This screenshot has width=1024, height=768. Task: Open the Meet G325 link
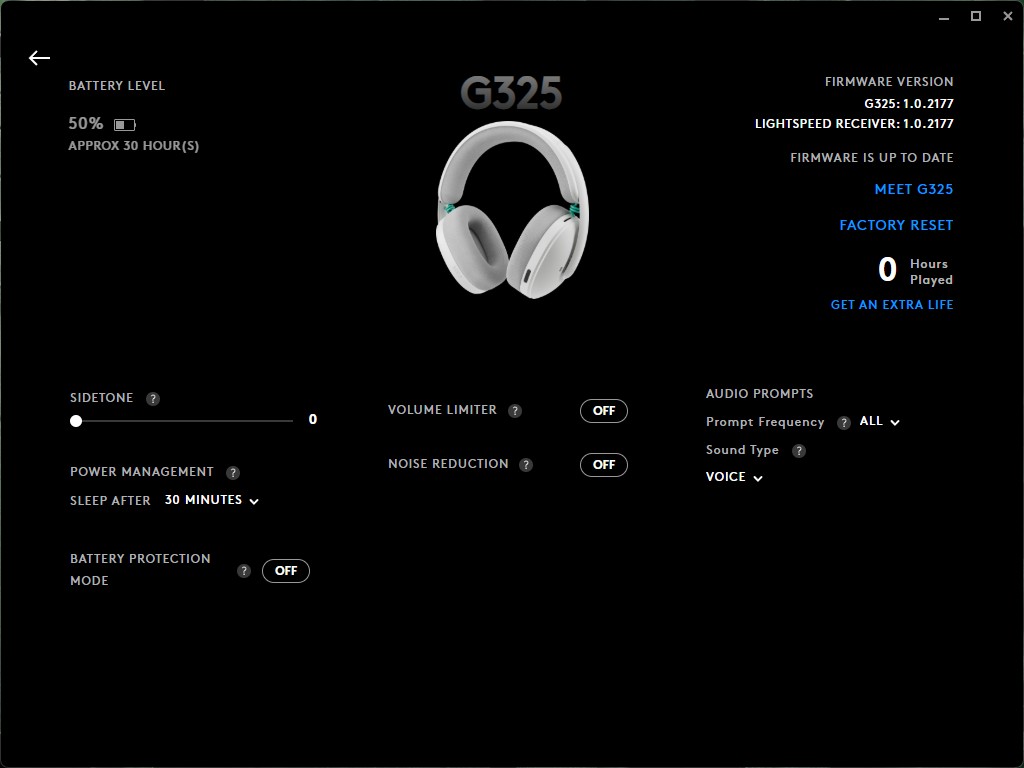pos(913,189)
